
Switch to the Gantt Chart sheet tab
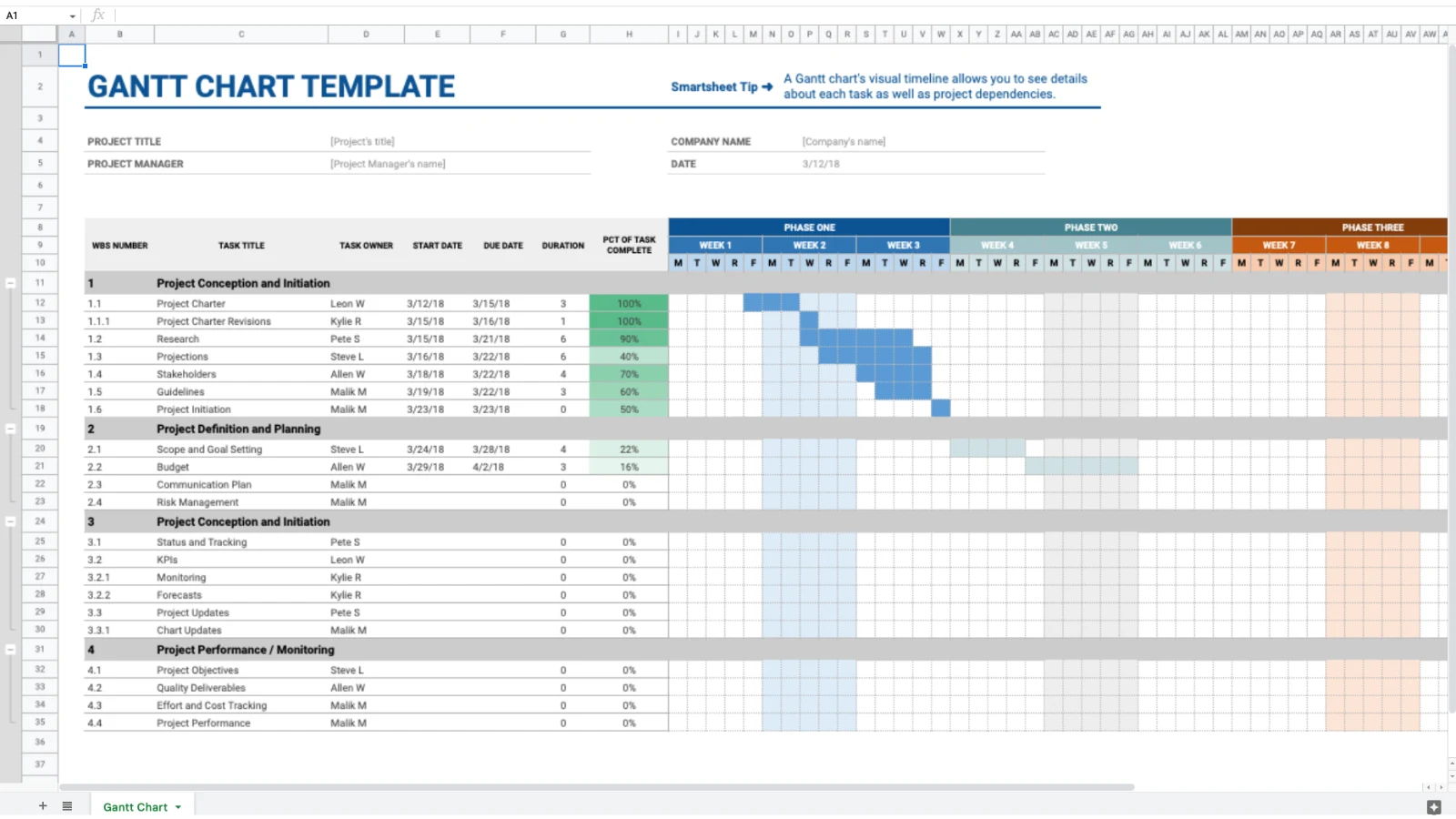135,807
